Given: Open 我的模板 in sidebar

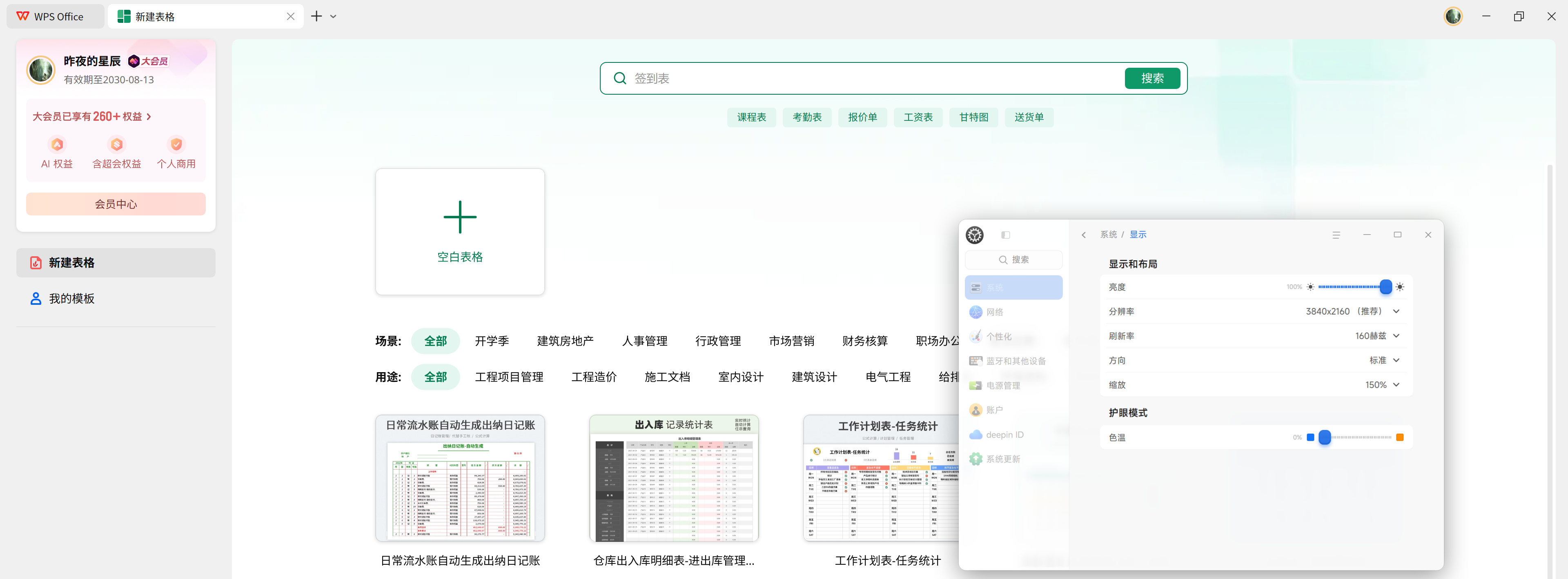Looking at the screenshot, I should [x=116, y=299].
